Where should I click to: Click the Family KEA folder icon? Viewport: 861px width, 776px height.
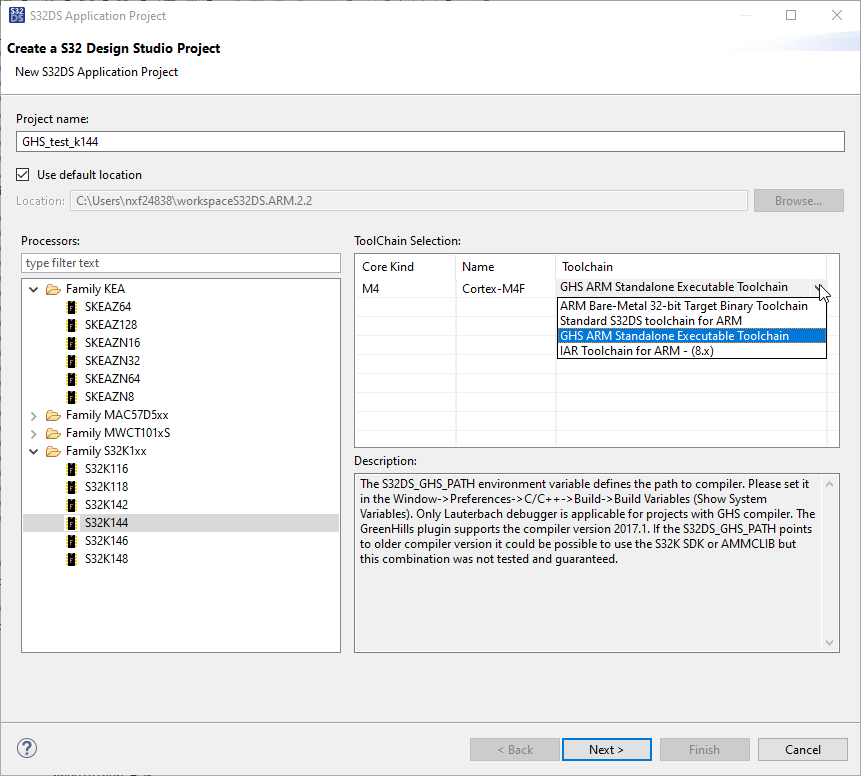[x=53, y=288]
